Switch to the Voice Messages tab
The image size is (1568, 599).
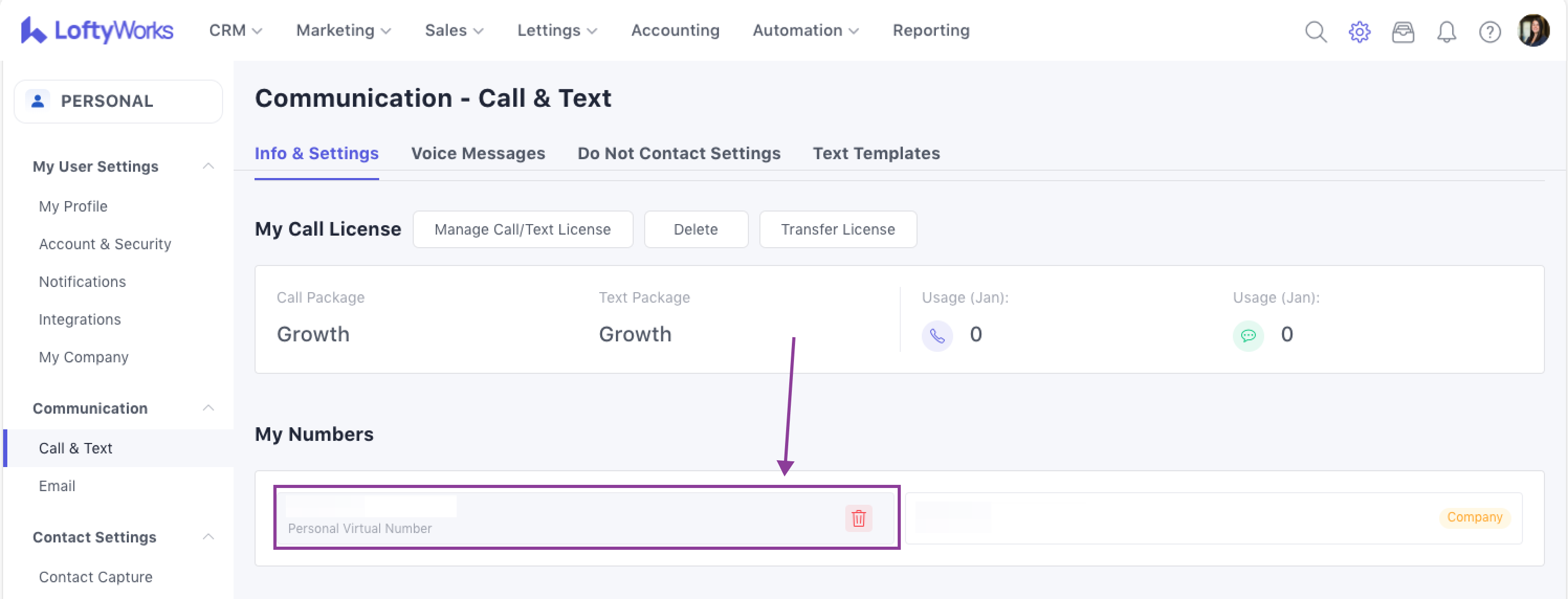pyautogui.click(x=478, y=153)
